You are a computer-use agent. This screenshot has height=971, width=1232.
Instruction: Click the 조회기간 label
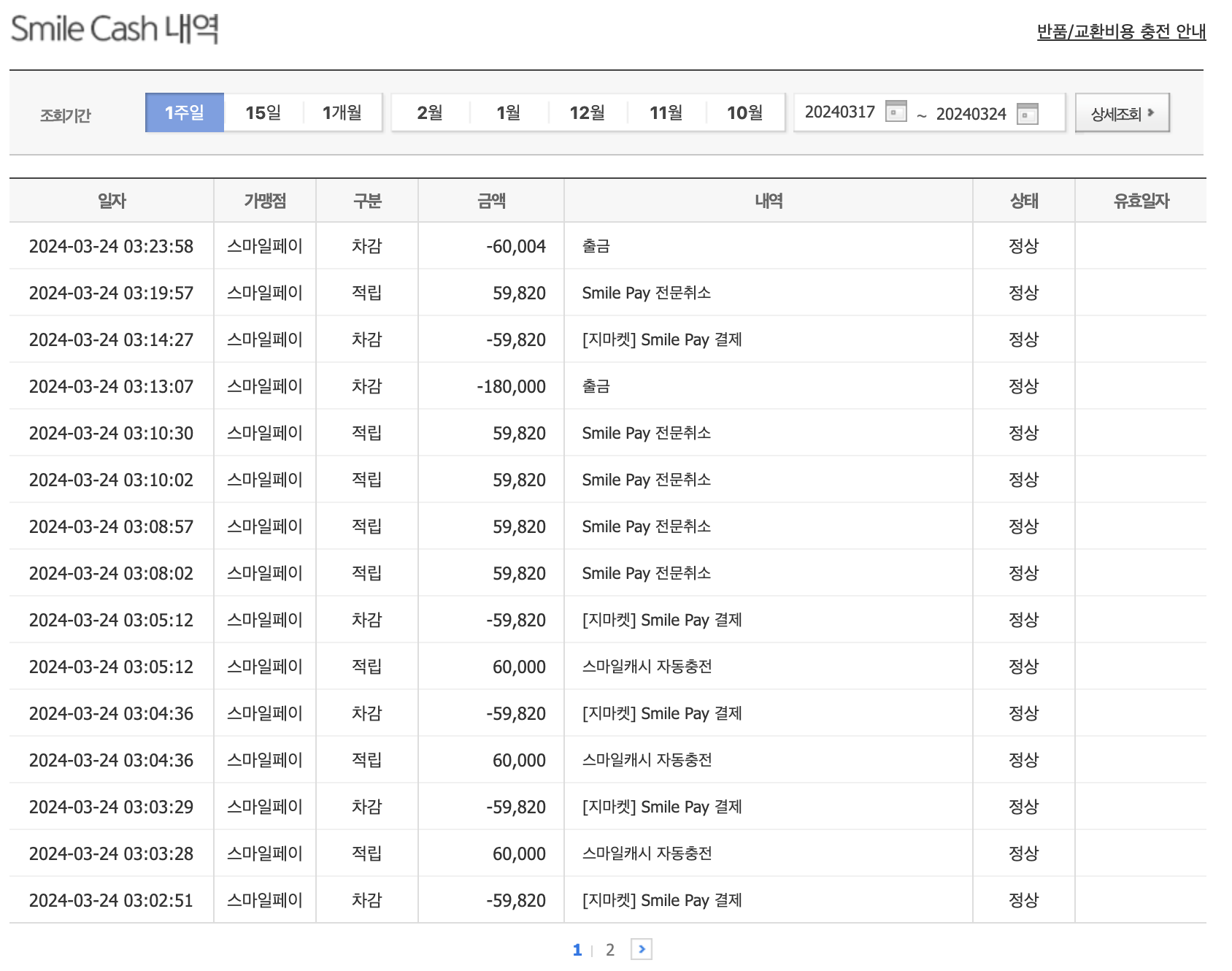pos(66,115)
